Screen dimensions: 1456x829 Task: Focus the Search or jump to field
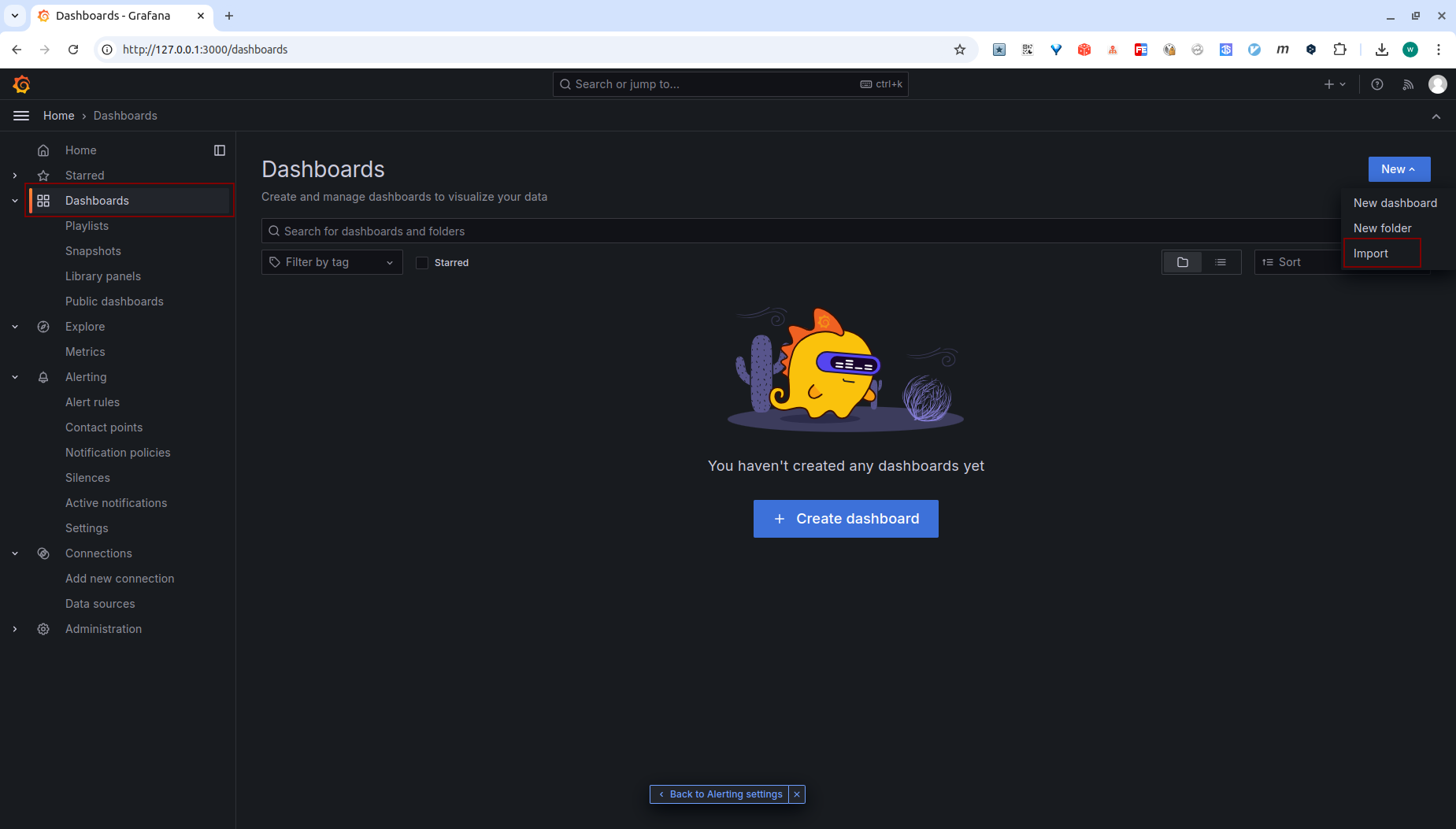coord(731,84)
